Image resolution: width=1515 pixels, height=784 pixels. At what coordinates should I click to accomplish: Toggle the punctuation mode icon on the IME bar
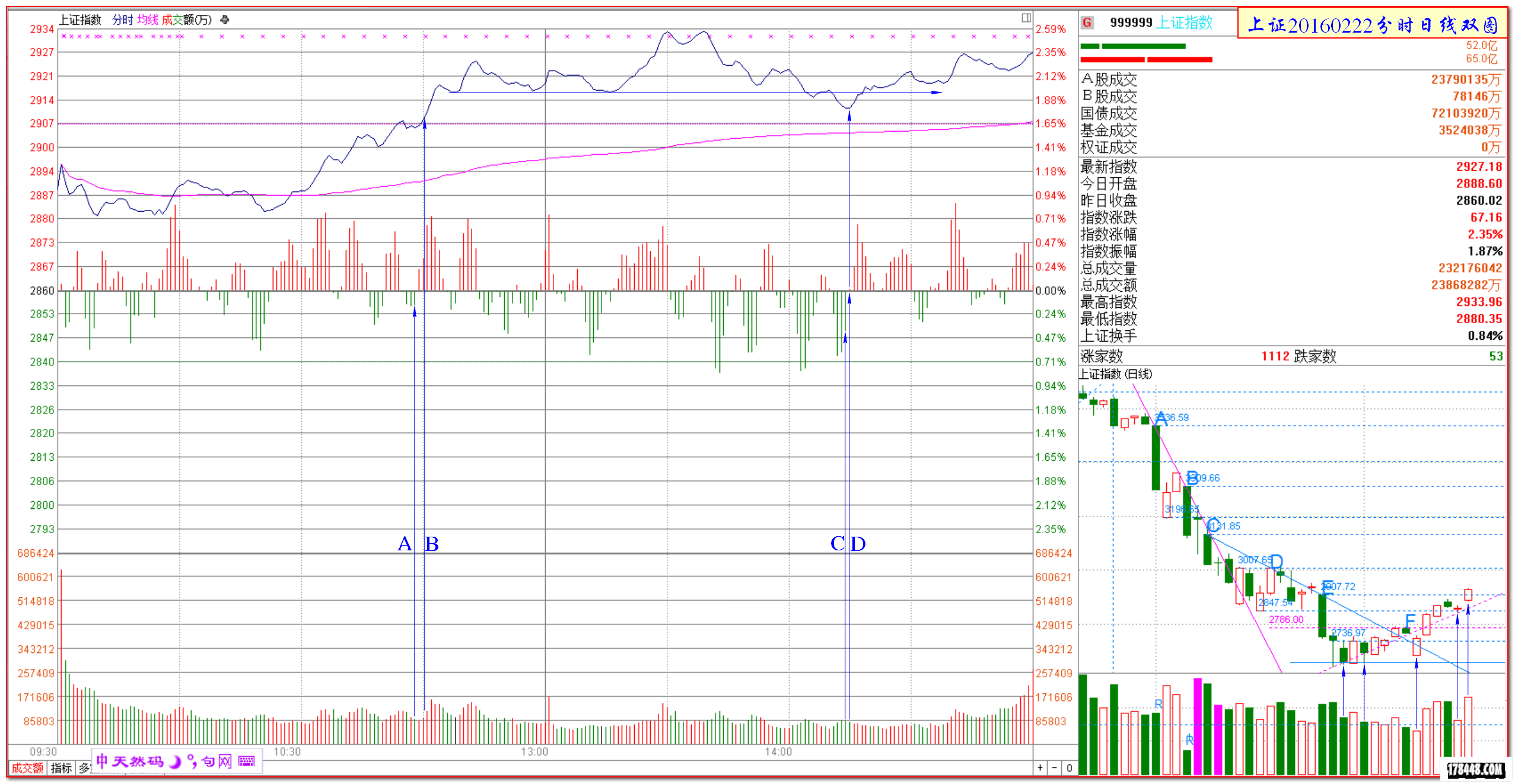(192, 761)
